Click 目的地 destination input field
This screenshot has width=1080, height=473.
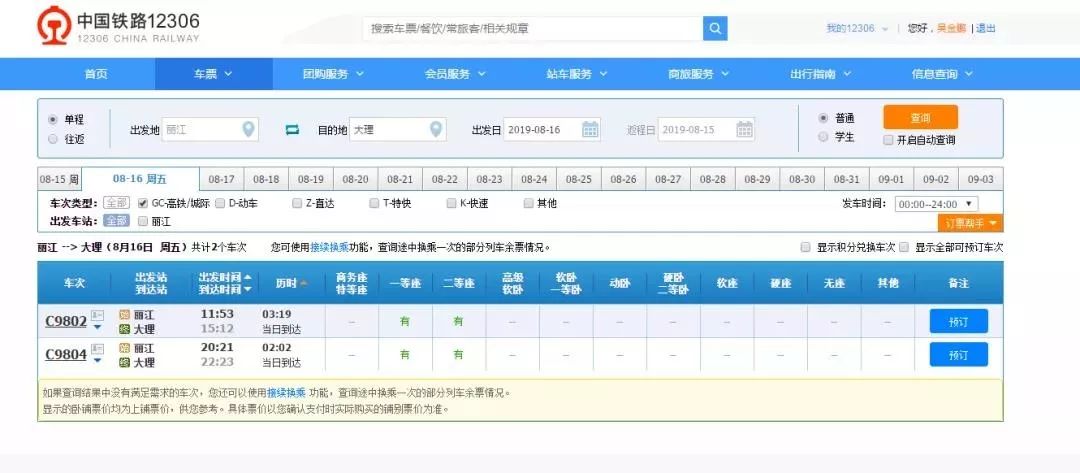coord(397,129)
